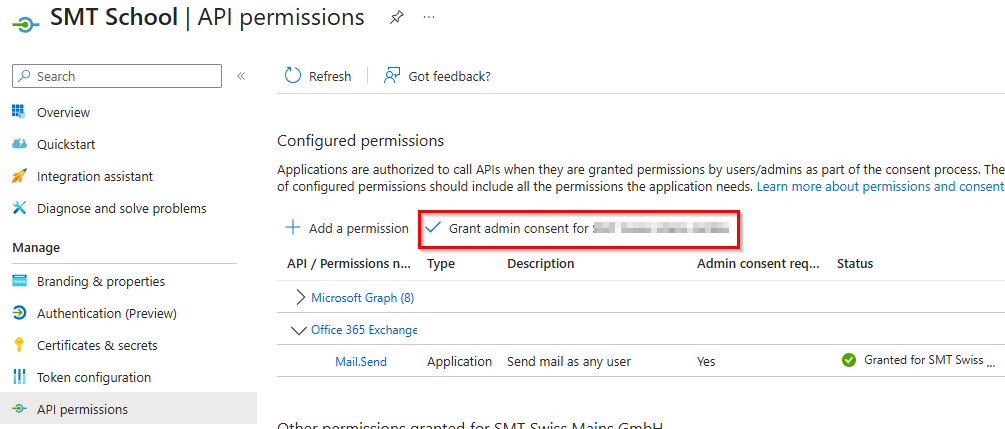Click the Token configuration bars icon
1005x429 pixels.
point(19,377)
